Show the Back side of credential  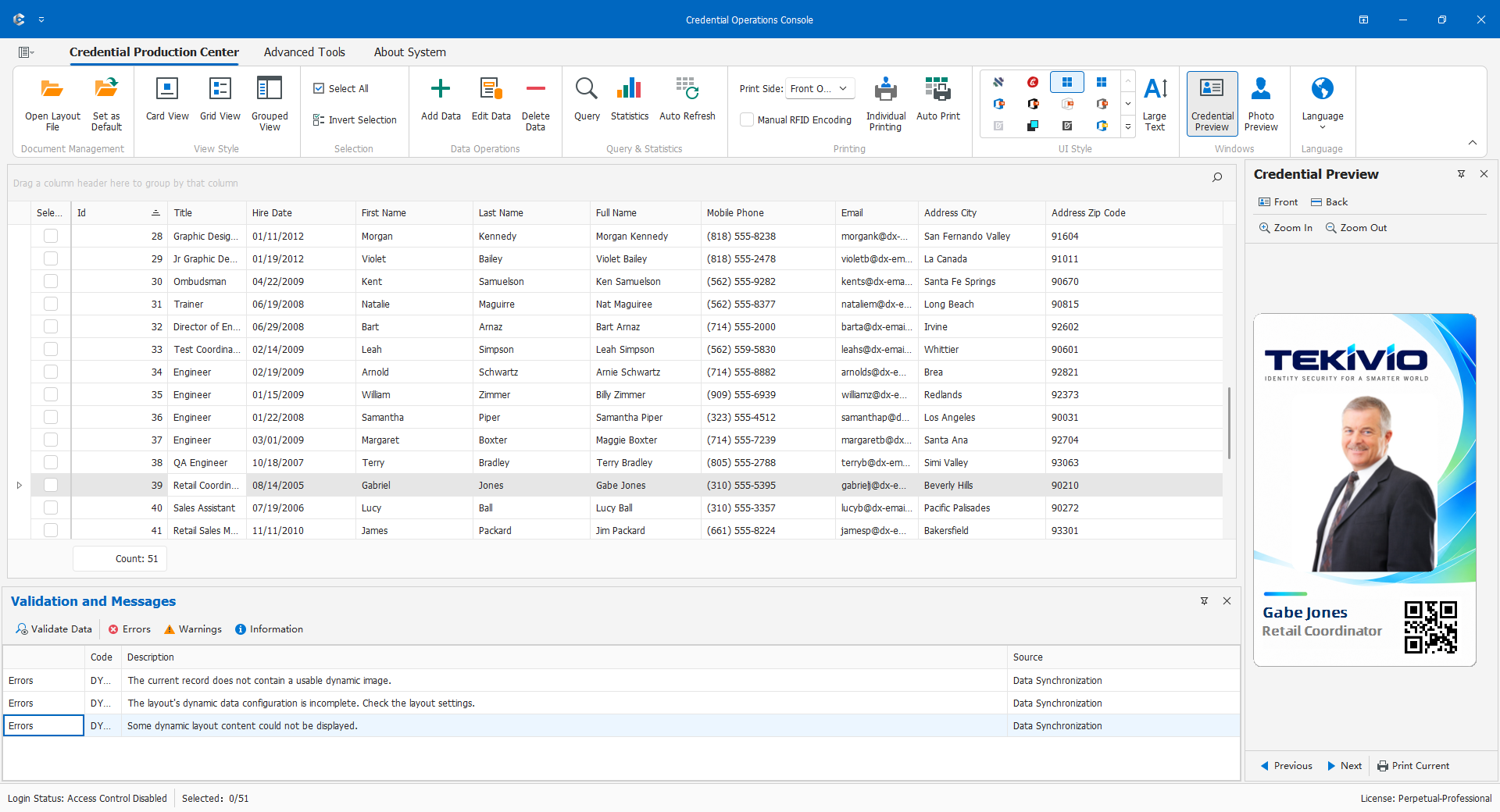(x=1329, y=201)
